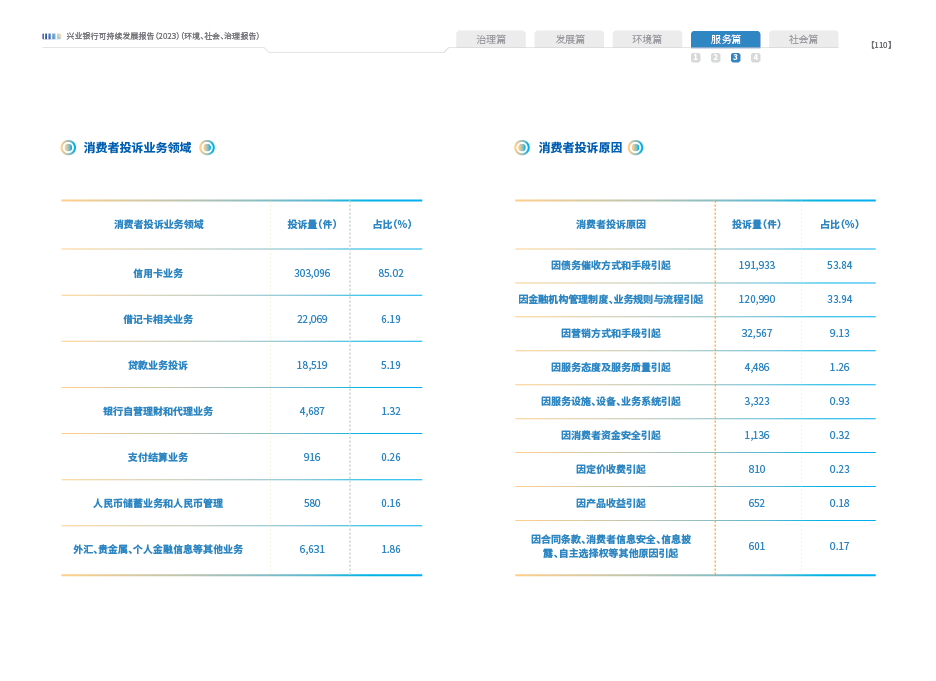
Task: Click circle icon right of 消费者投诉原因
Action: point(636,148)
